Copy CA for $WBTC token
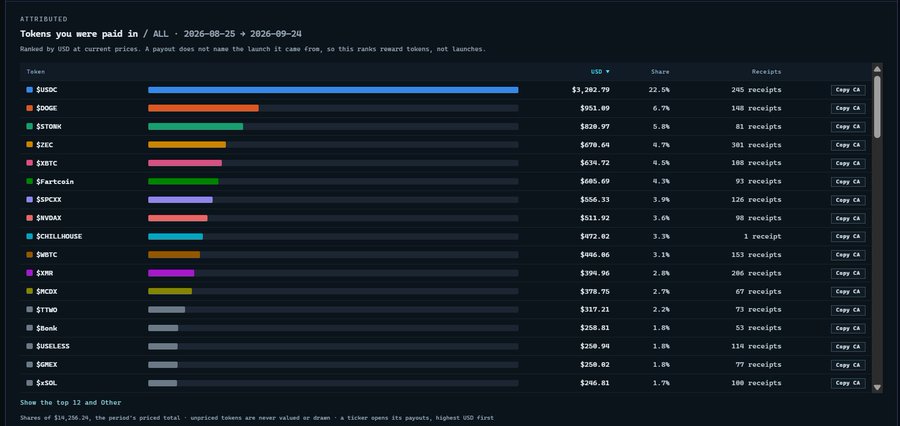 pyautogui.click(x=848, y=255)
